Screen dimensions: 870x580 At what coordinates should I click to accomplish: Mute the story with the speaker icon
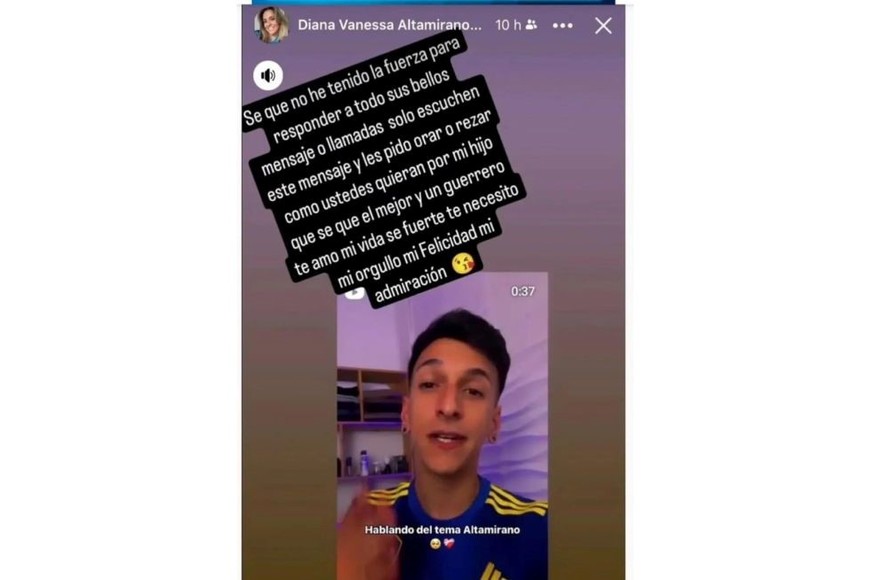click(x=268, y=75)
